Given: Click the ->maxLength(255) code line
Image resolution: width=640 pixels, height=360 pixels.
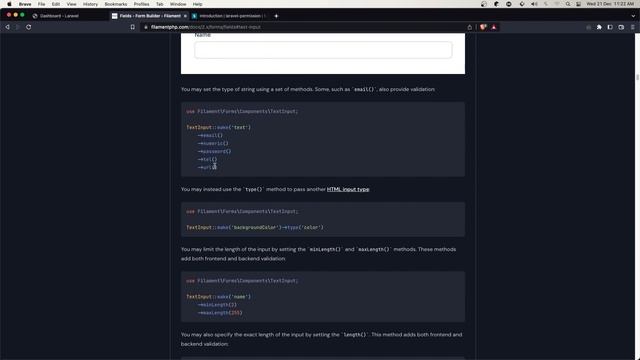Looking at the screenshot, I should [x=220, y=313].
